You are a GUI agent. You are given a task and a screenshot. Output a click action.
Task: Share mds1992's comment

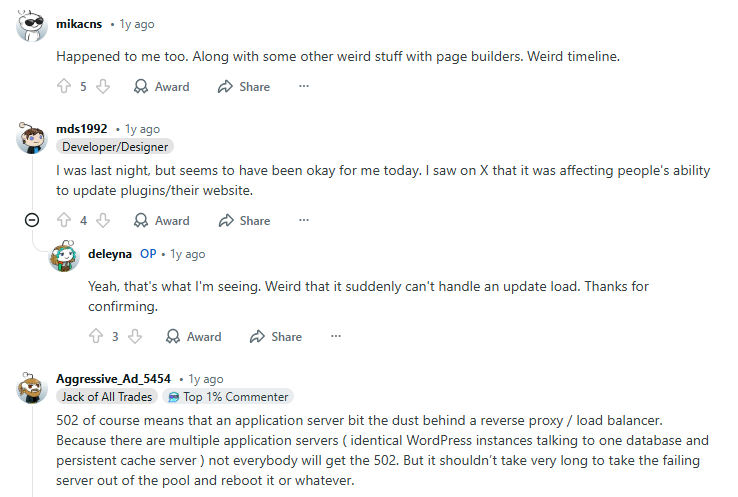[x=244, y=221]
